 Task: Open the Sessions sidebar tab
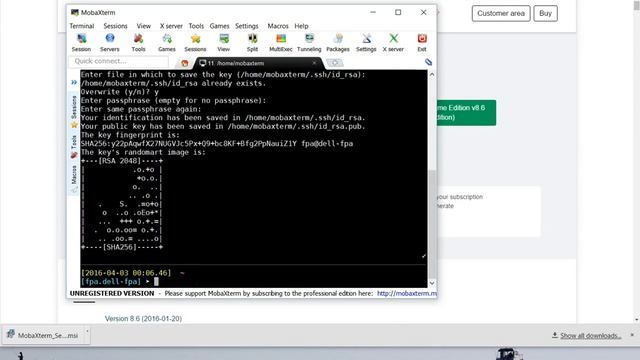point(74,111)
